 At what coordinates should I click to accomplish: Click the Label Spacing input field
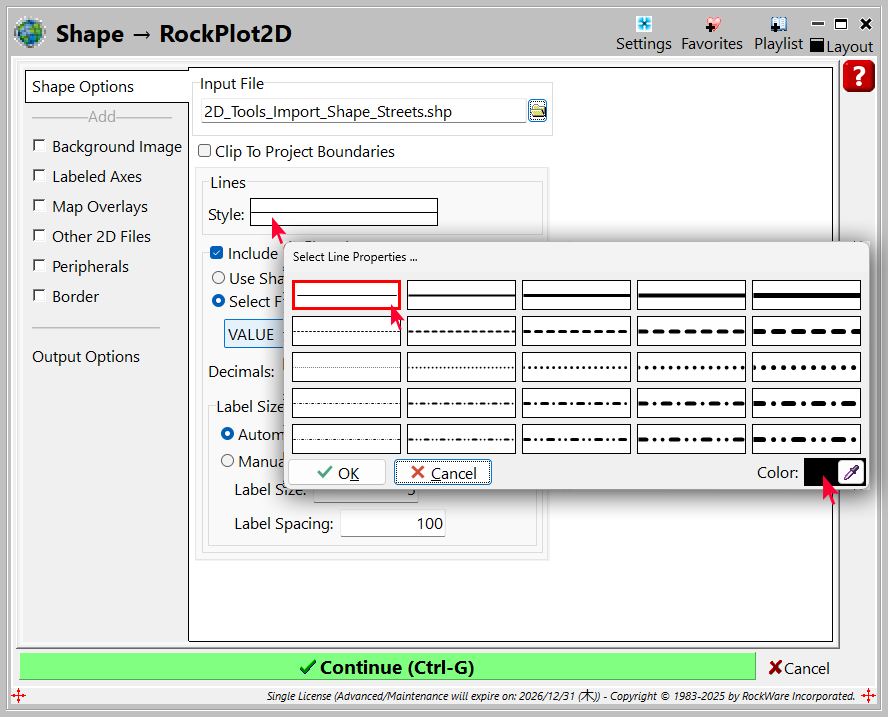click(x=392, y=524)
